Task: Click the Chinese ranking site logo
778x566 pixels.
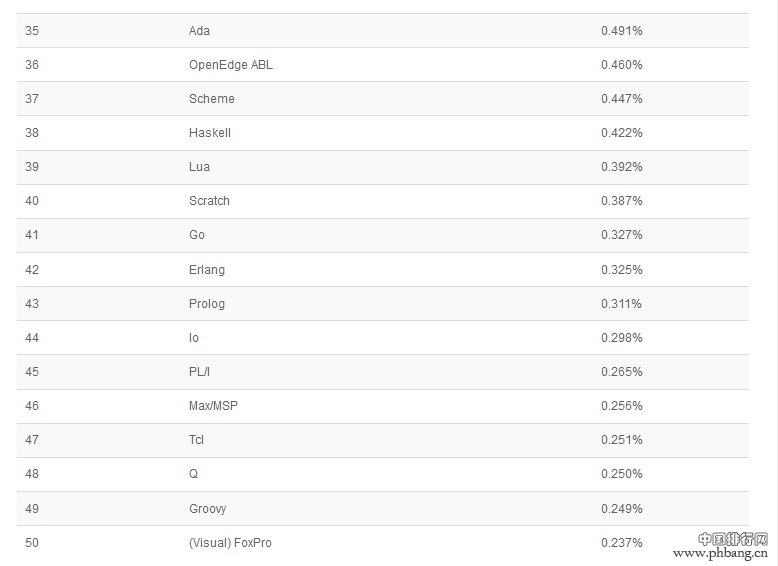Action: (x=732, y=539)
